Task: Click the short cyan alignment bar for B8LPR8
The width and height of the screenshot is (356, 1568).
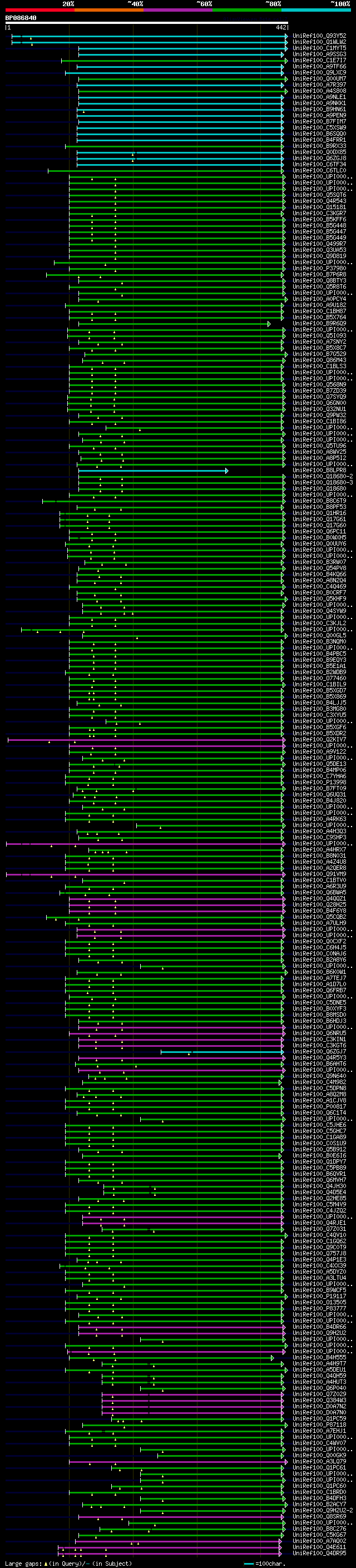Action: pyautogui.click(x=154, y=471)
